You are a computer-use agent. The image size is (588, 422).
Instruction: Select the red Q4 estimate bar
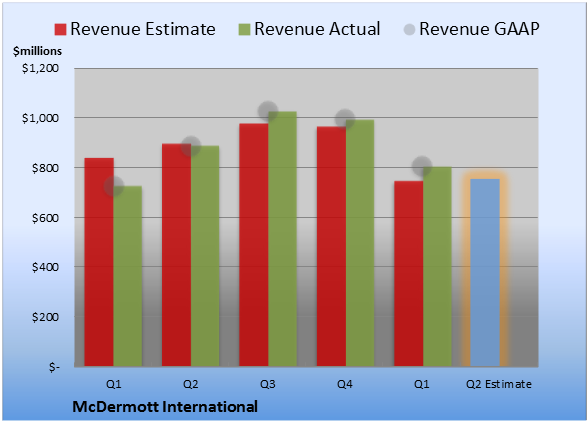pos(331,246)
